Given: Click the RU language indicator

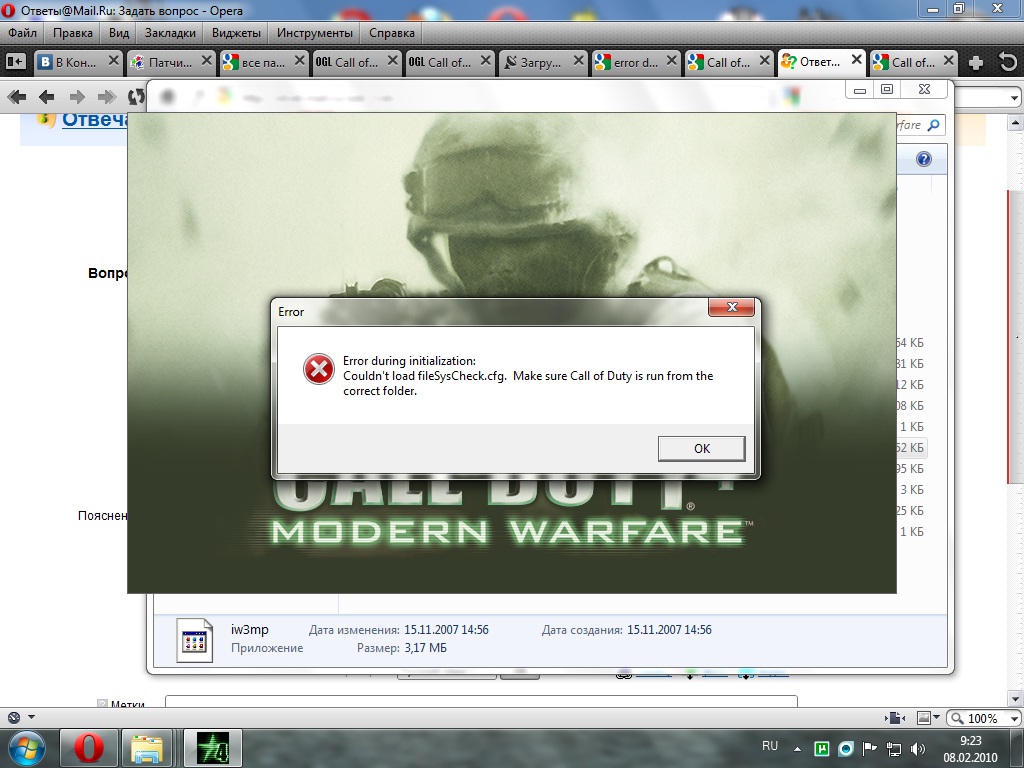Looking at the screenshot, I should click(770, 746).
